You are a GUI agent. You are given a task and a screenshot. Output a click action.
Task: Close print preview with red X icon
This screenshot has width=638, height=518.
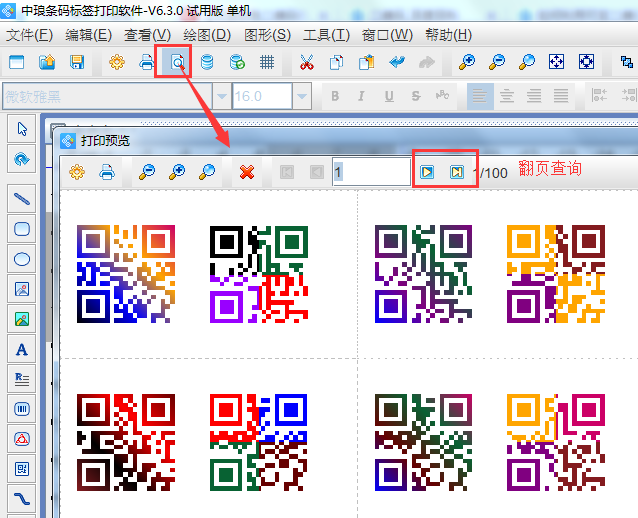(246, 172)
